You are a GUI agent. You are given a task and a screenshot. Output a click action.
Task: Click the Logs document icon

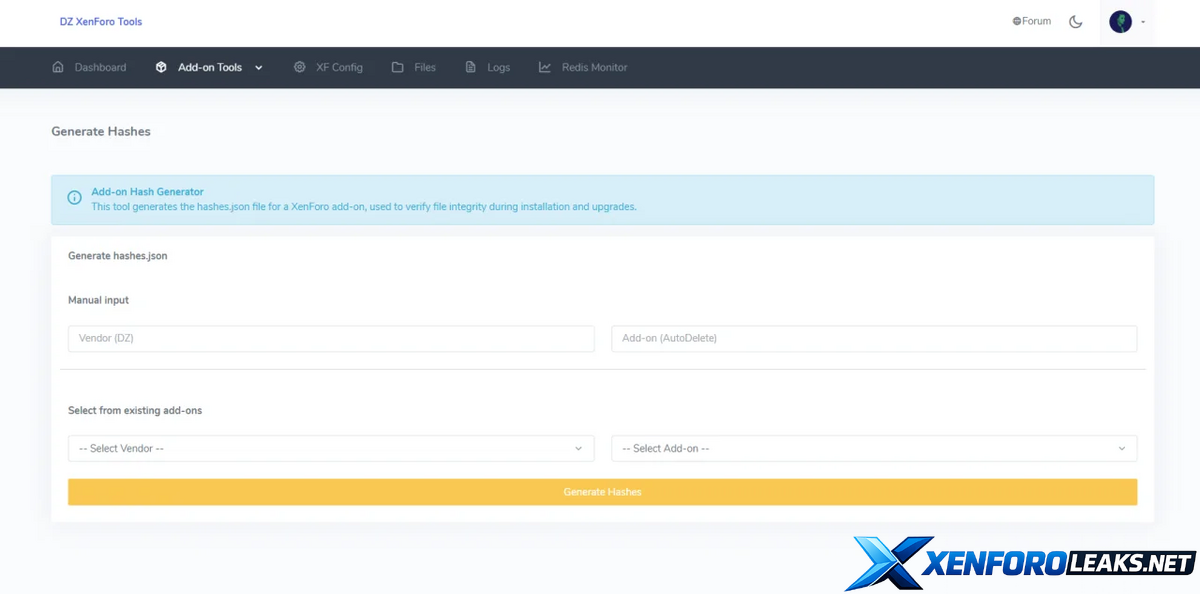pos(470,67)
